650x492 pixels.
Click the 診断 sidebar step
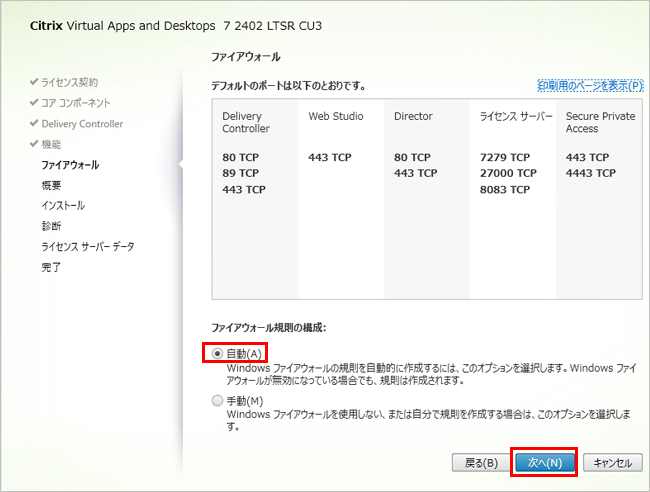[51, 226]
